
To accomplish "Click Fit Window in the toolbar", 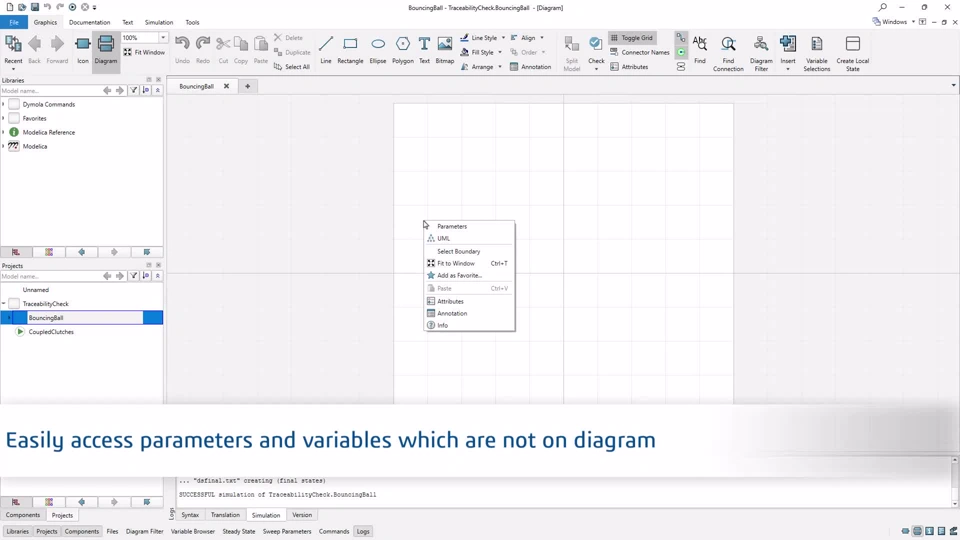I will click(x=144, y=53).
